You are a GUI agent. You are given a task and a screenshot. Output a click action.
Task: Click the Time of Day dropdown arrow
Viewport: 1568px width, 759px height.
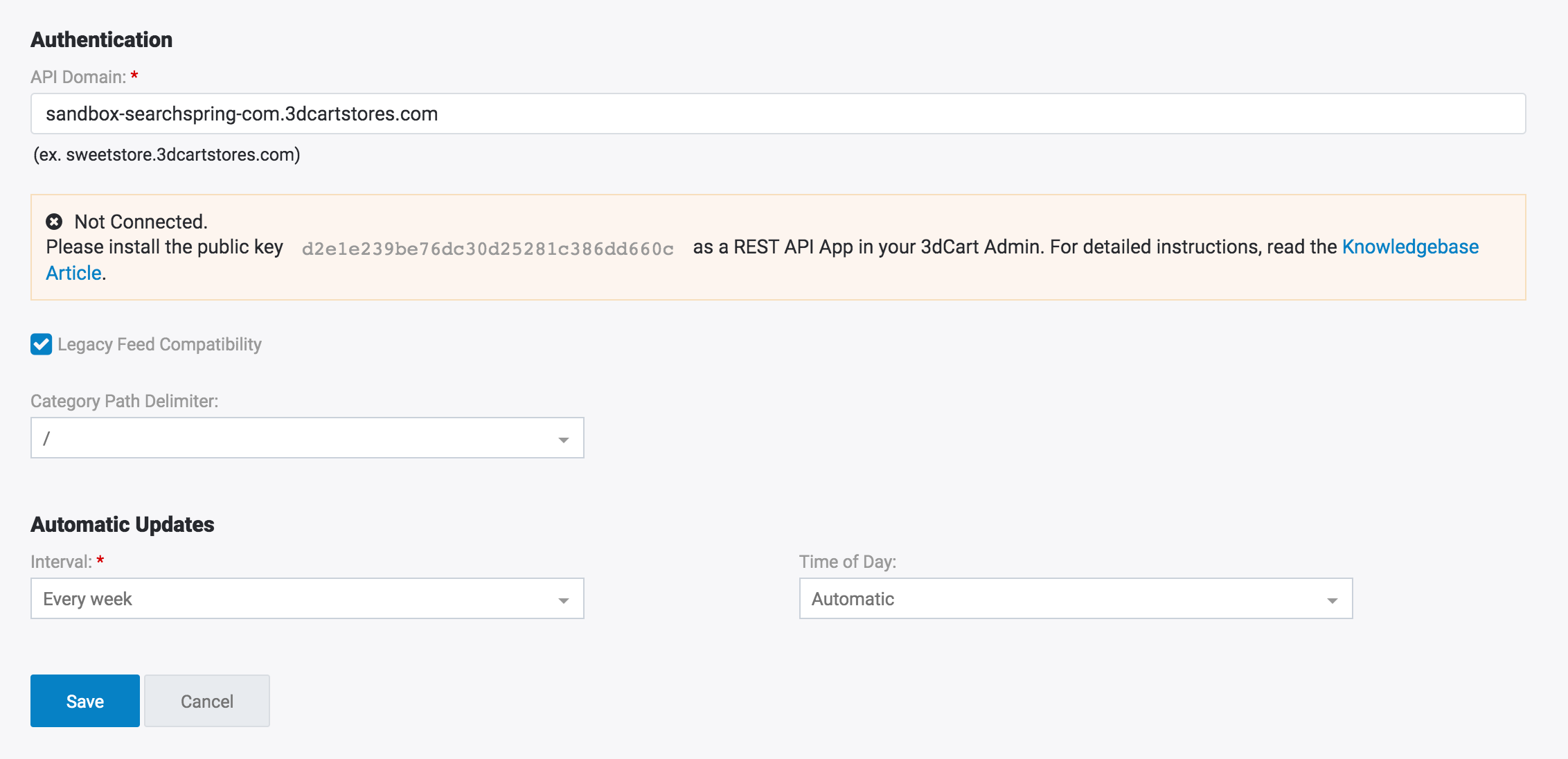(1332, 600)
